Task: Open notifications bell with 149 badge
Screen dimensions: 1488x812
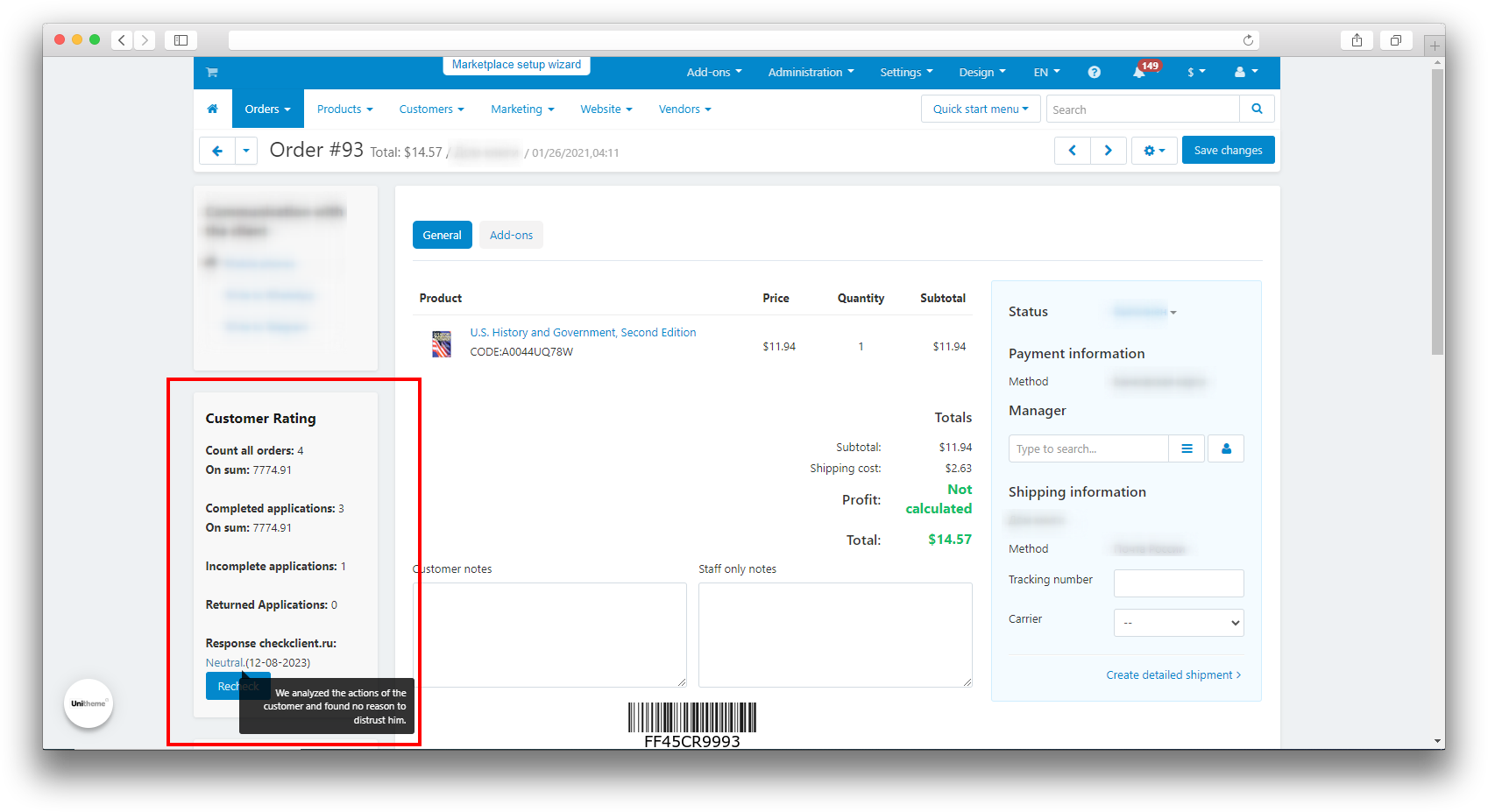Action: click(x=1139, y=72)
